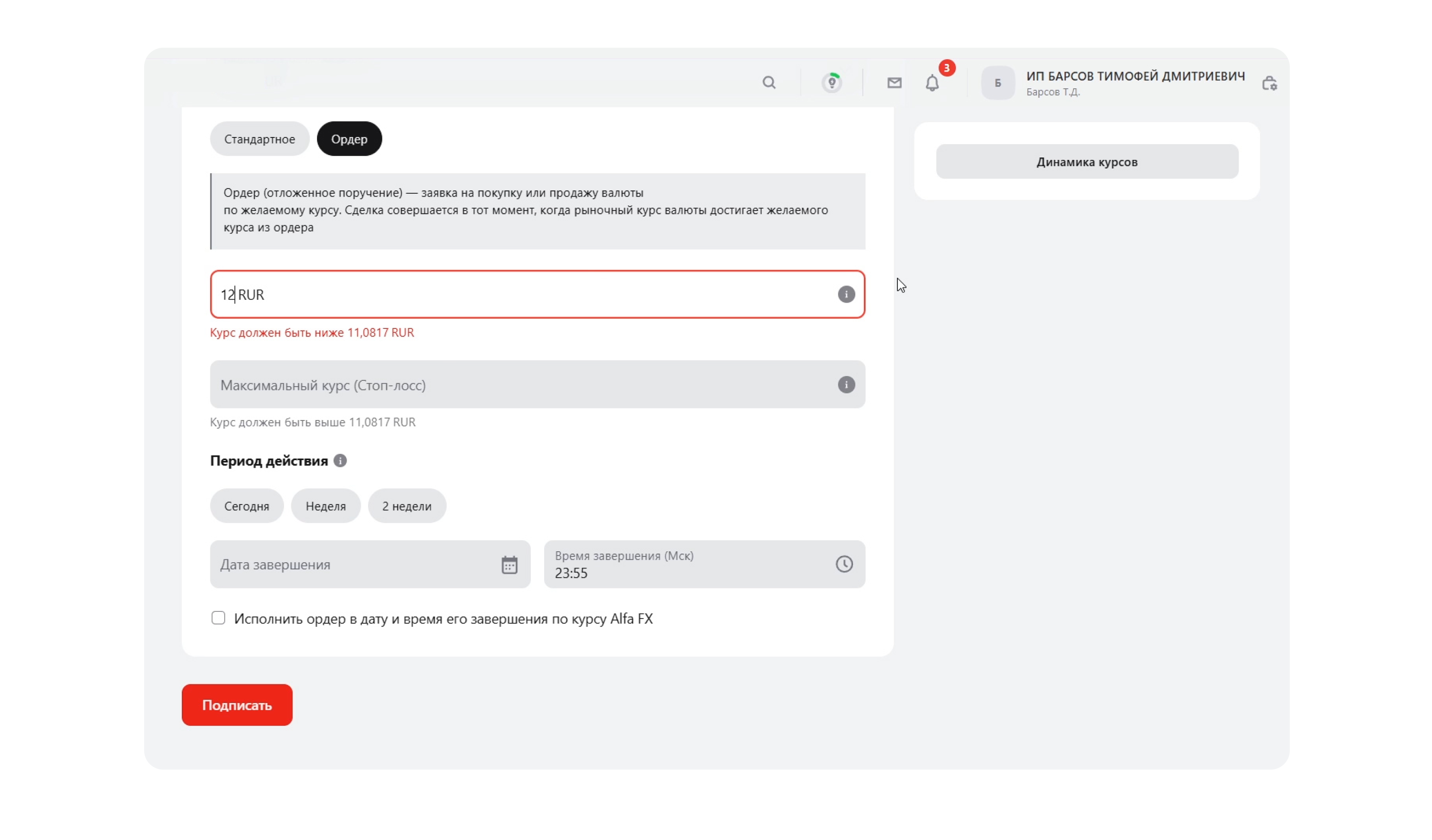
Task: Open notifications bell with 3 badge
Action: [x=932, y=83]
